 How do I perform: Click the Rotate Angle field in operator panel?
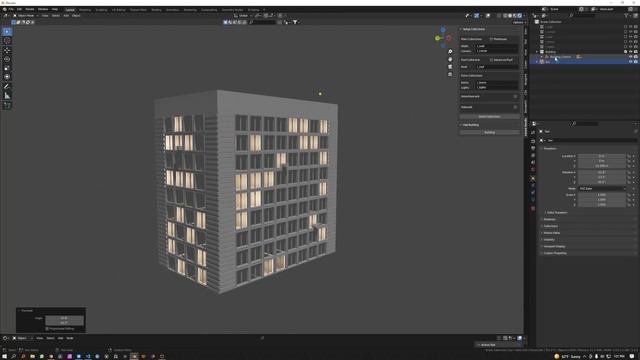click(x=64, y=318)
